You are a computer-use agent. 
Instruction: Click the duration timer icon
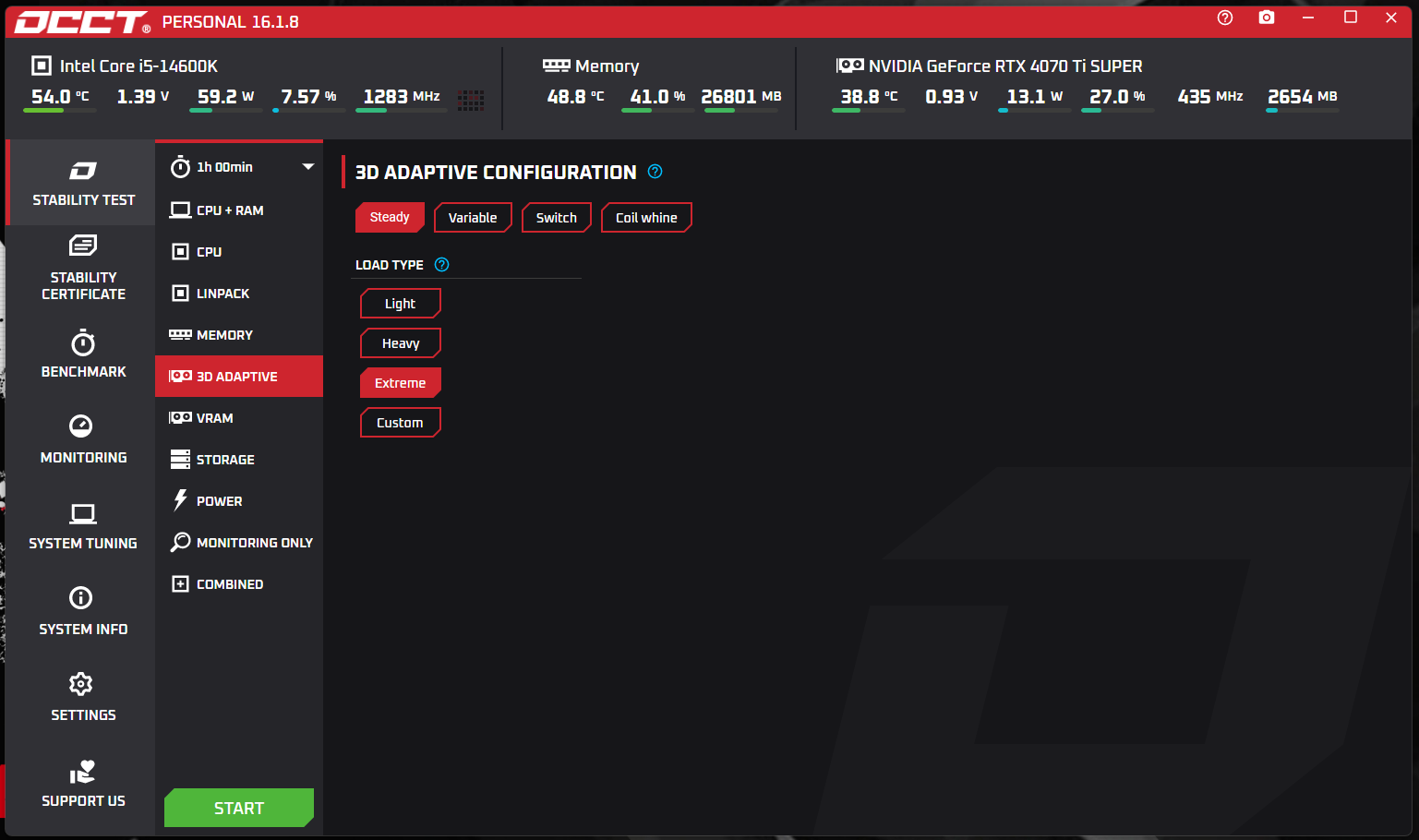(181, 167)
